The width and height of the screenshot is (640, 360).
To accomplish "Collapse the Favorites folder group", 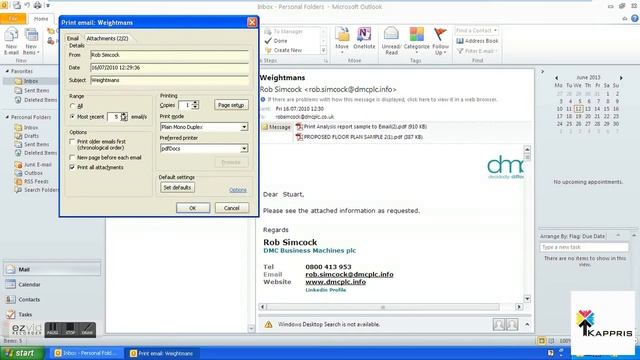I will 7,71.
